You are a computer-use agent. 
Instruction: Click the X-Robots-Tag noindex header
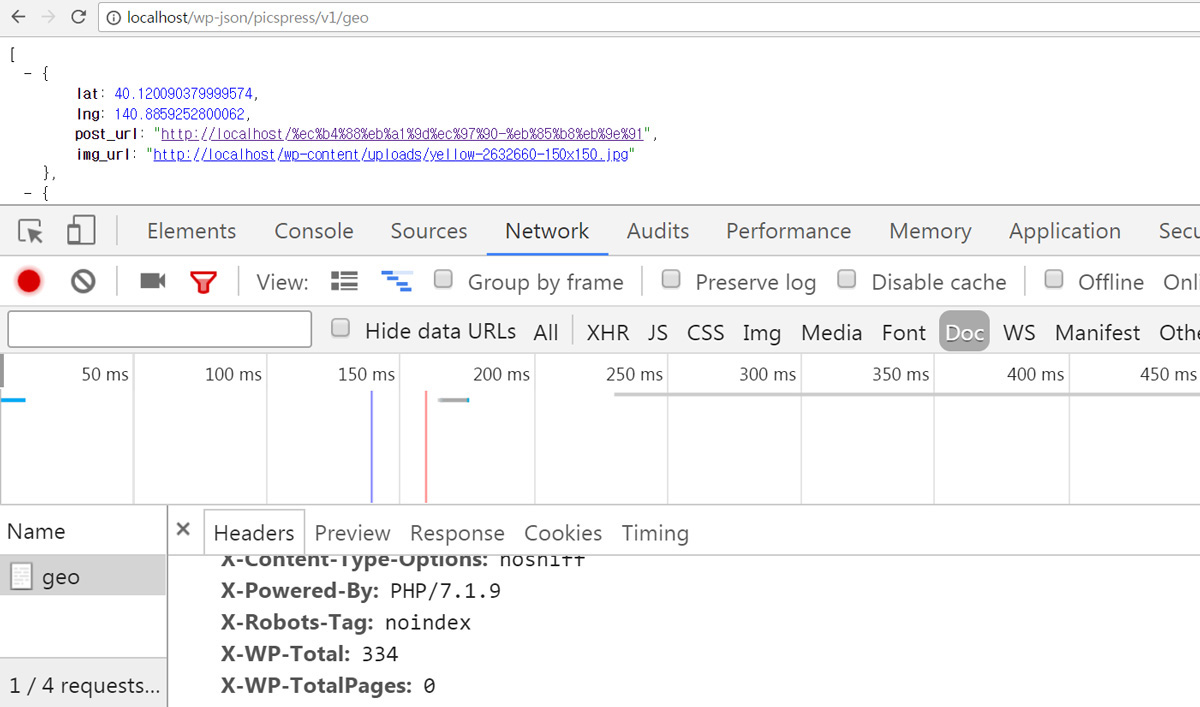[x=346, y=623]
